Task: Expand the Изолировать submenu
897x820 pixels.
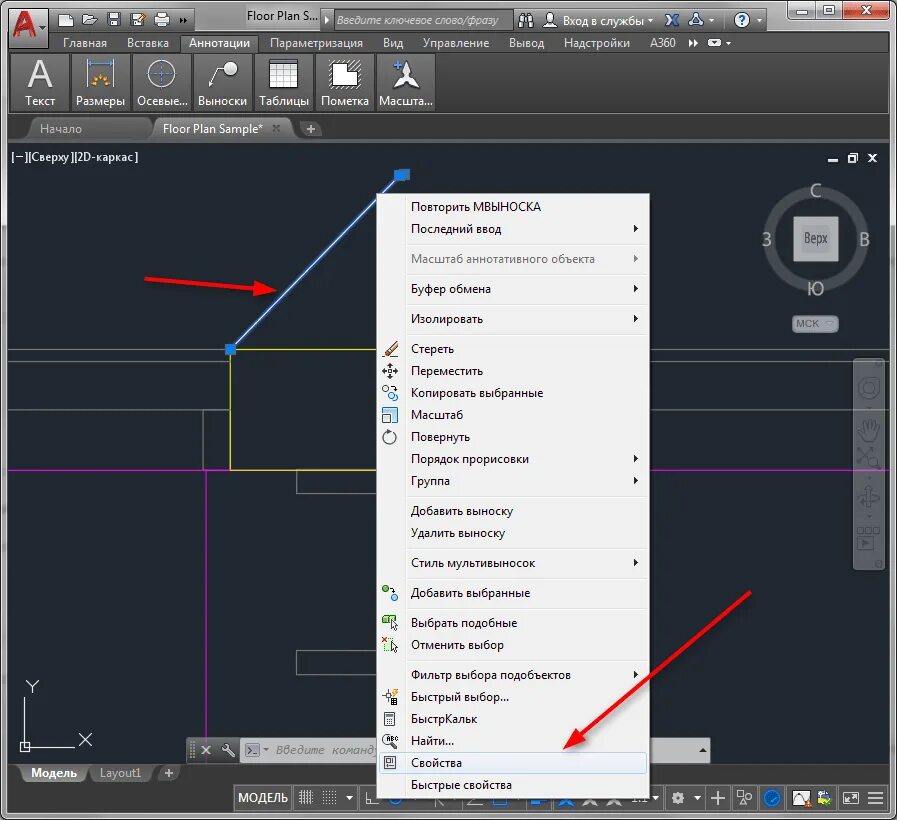Action: coord(513,319)
